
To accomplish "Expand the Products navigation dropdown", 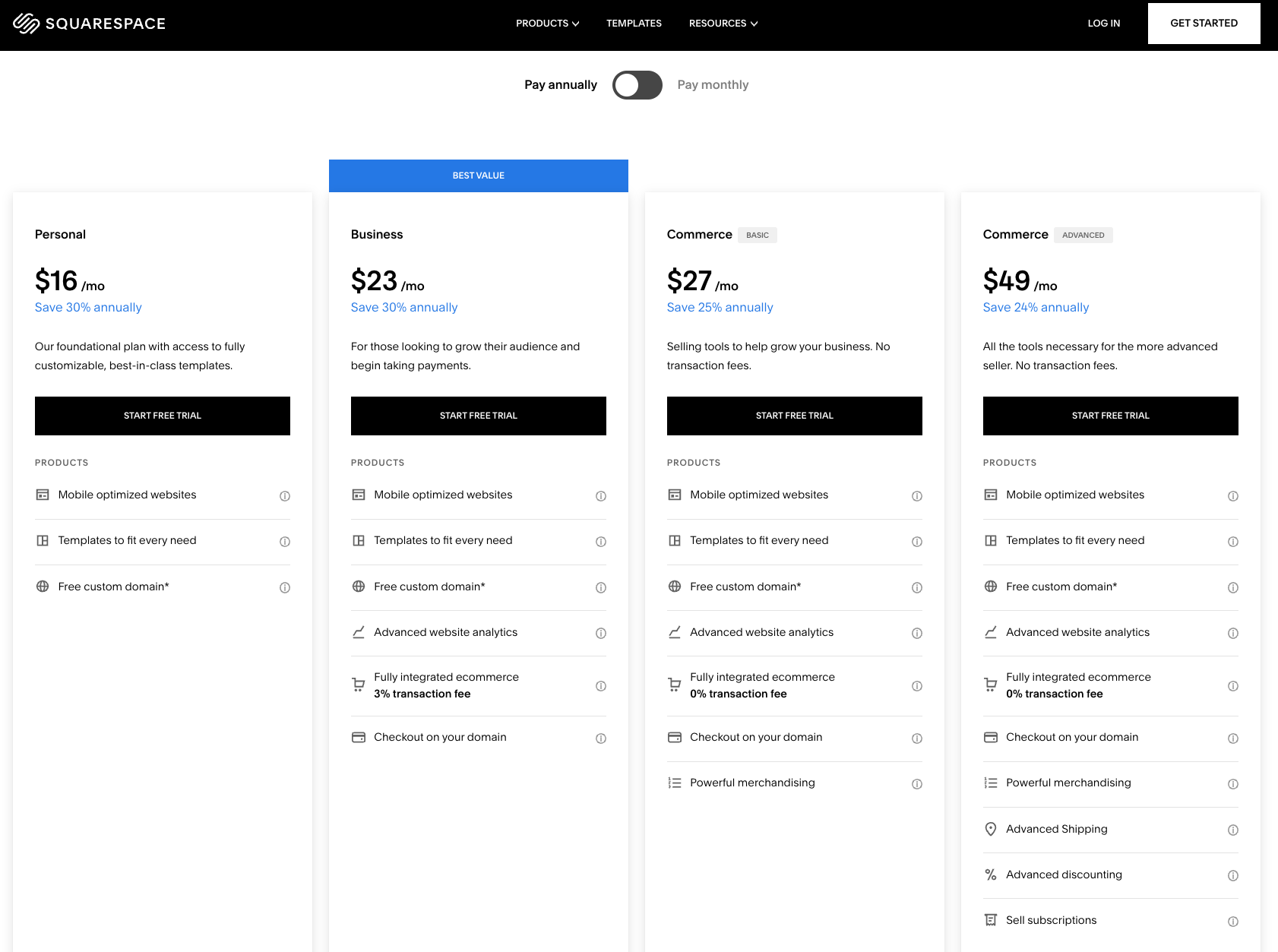I will (548, 24).
